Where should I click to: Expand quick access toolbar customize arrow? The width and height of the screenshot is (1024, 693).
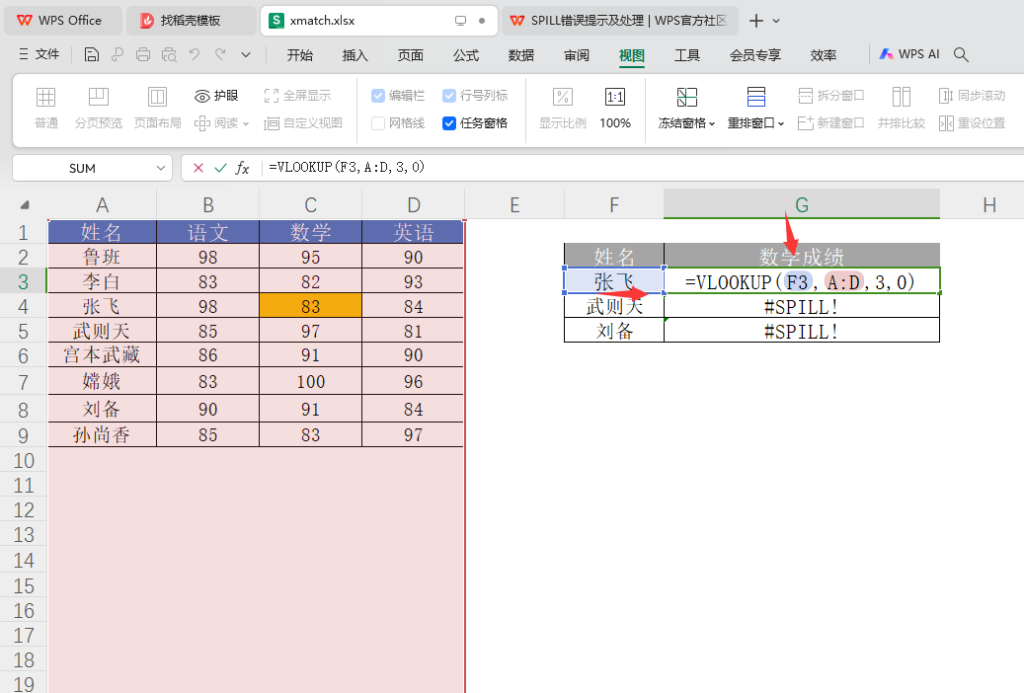coord(246,55)
